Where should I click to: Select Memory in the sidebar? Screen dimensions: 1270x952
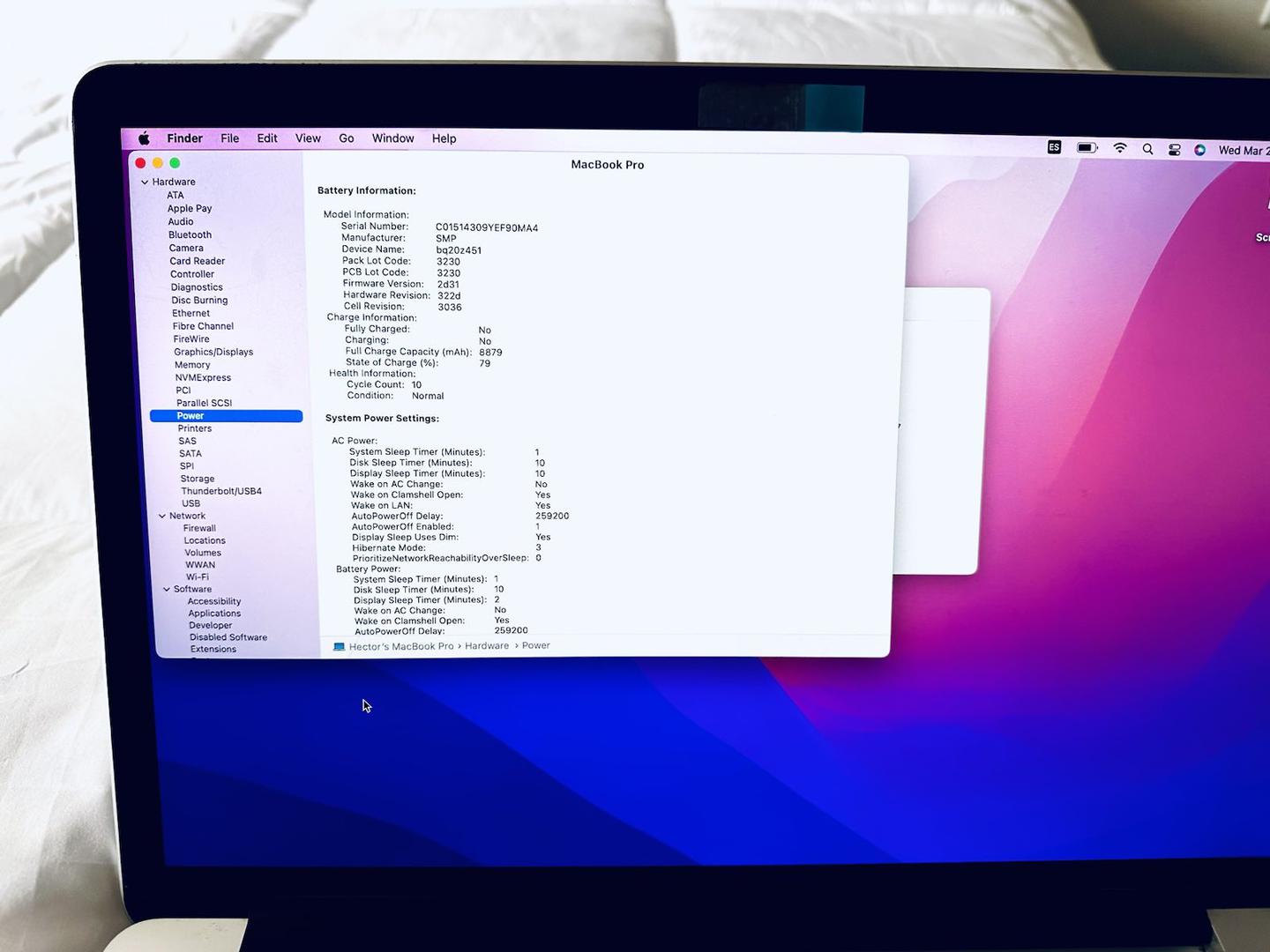pyautogui.click(x=192, y=365)
